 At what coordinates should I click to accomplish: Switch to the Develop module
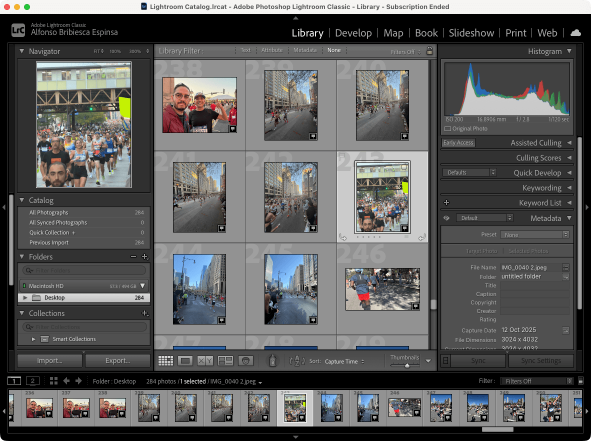(x=353, y=33)
